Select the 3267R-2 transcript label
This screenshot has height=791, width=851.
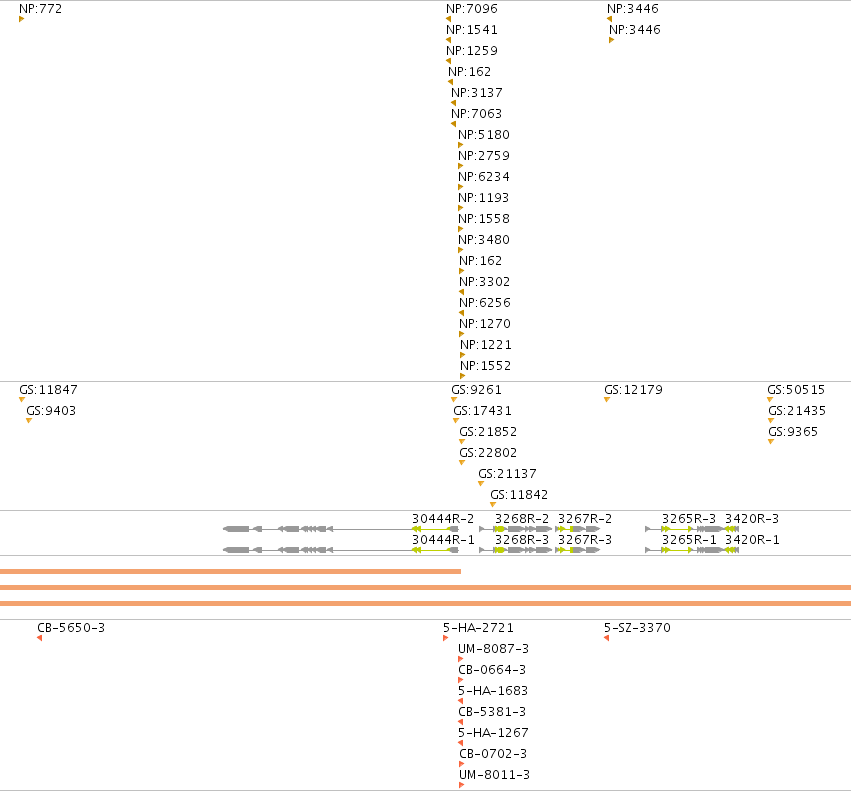(x=585, y=518)
